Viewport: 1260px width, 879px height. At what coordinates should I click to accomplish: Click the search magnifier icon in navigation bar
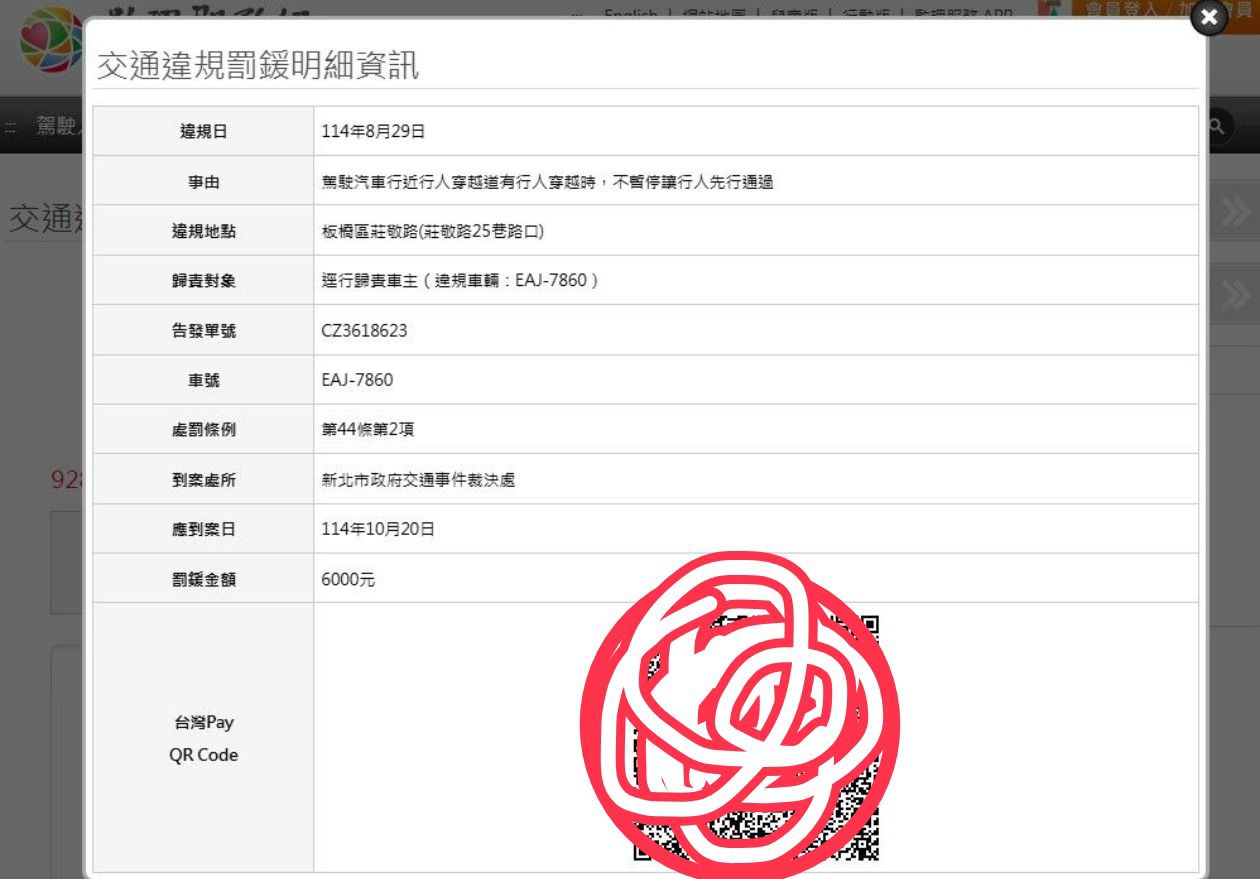[x=1217, y=126]
